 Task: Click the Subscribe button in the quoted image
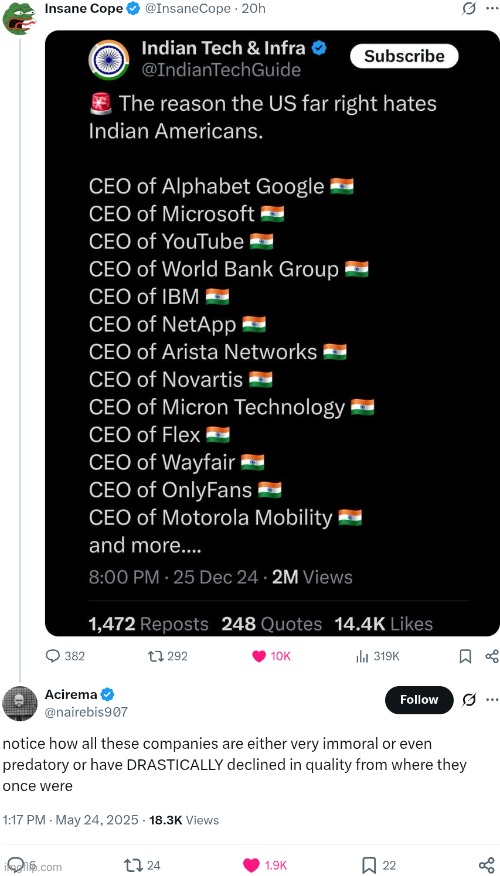[404, 56]
